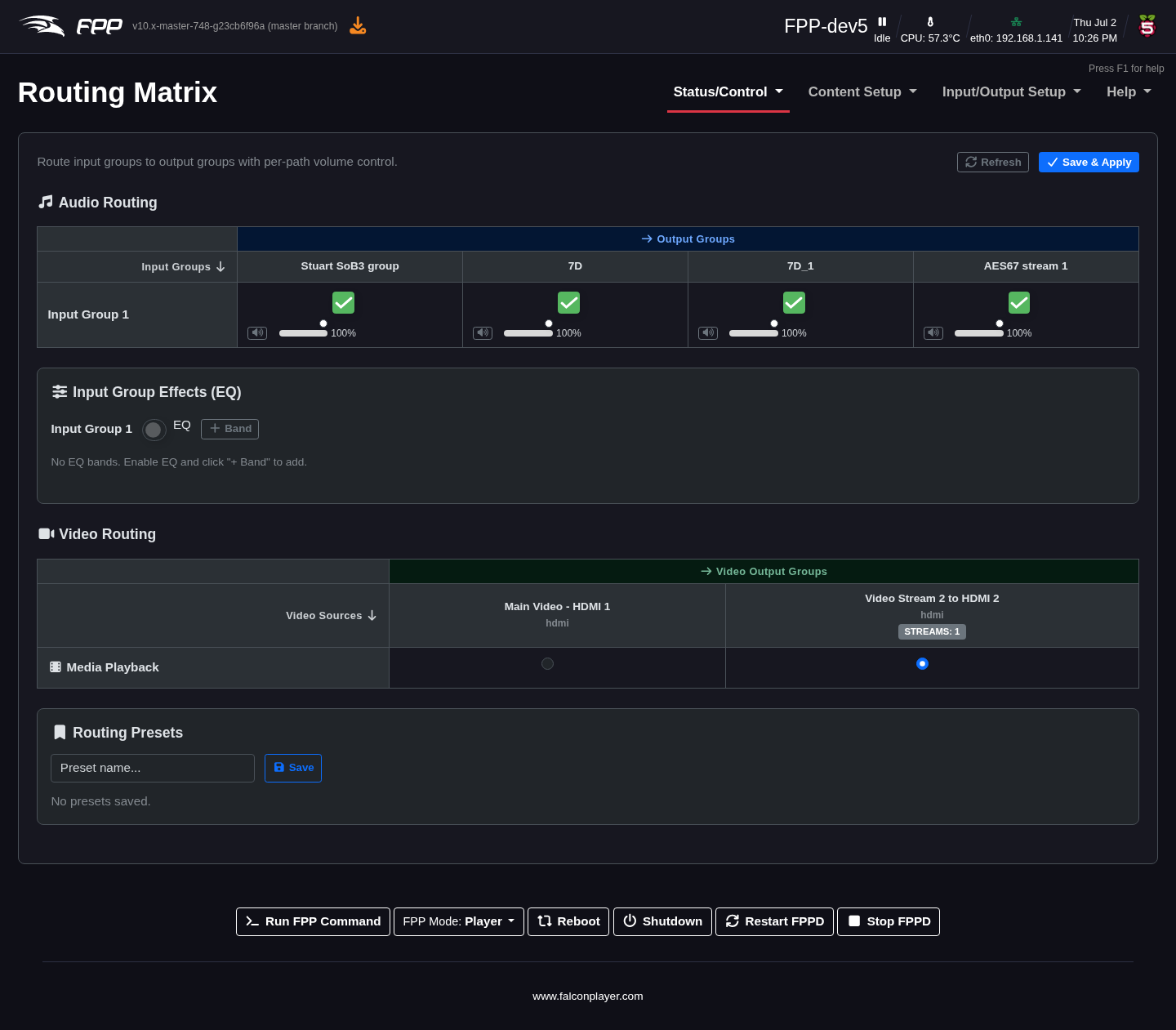1176x1030 pixels.
Task: Click the preset Save button
Action: pos(293,768)
